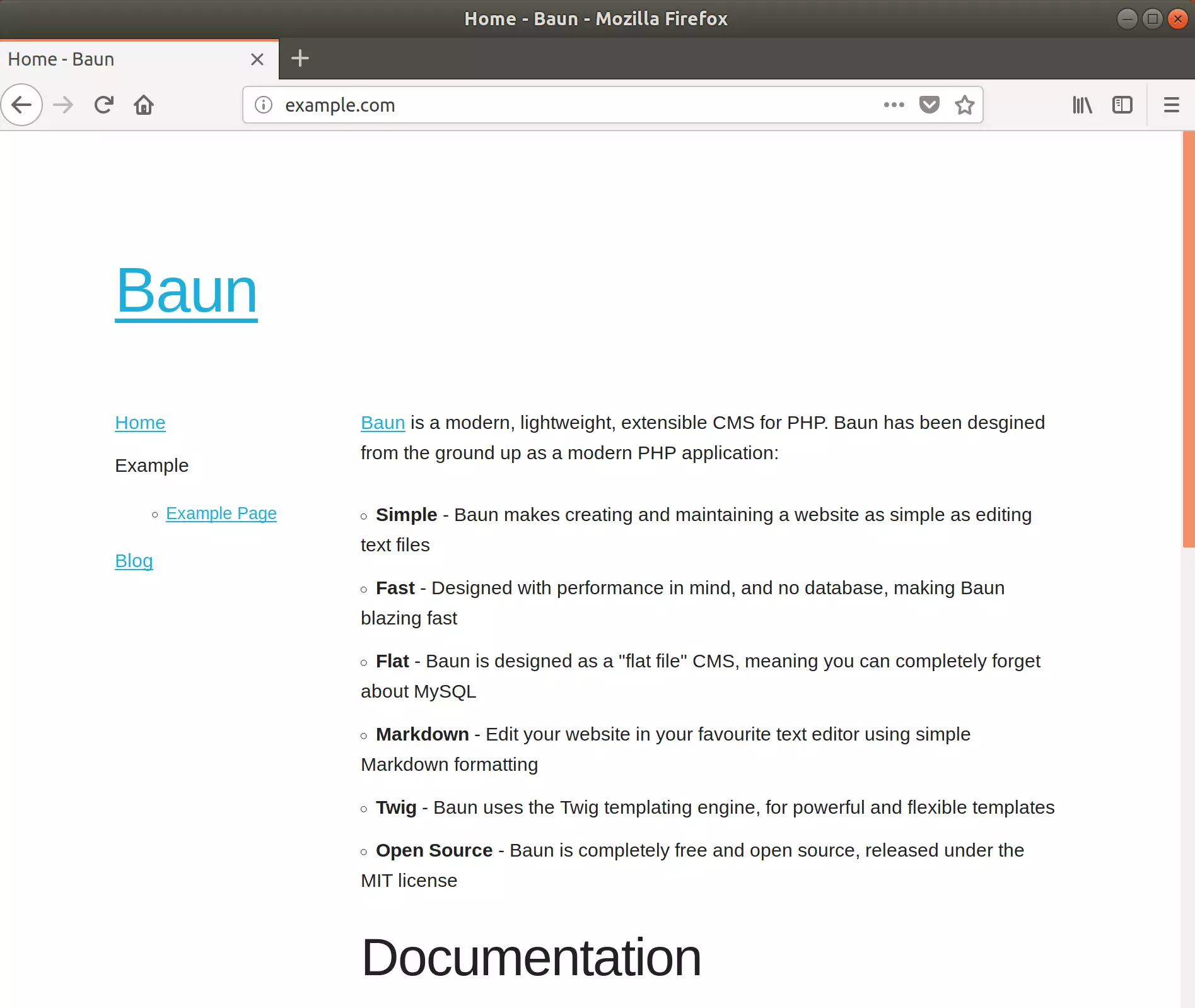1195x1008 pixels.
Task: Go back to the previous page
Action: [x=21, y=105]
